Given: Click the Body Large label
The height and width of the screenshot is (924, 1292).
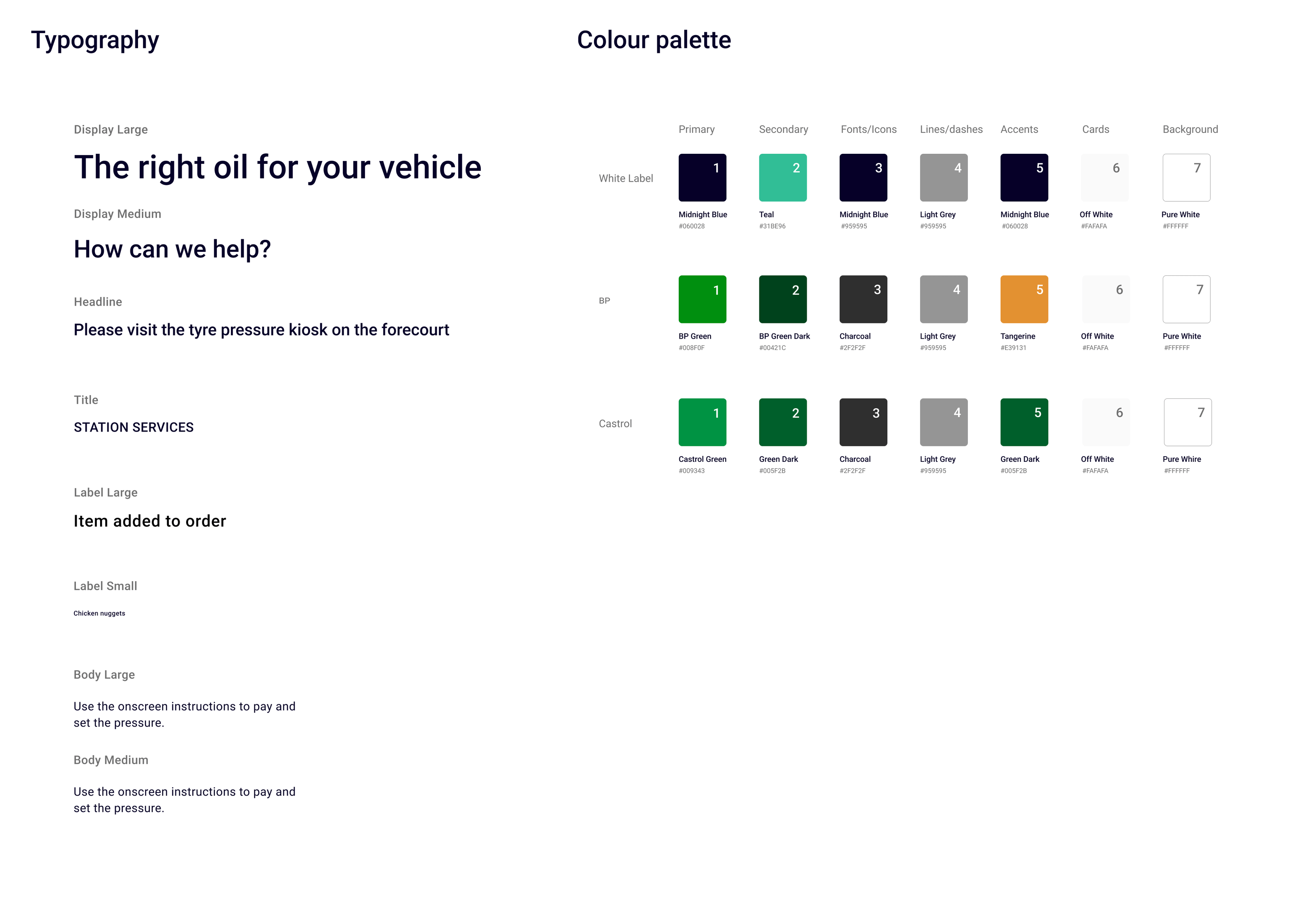Looking at the screenshot, I should (104, 675).
